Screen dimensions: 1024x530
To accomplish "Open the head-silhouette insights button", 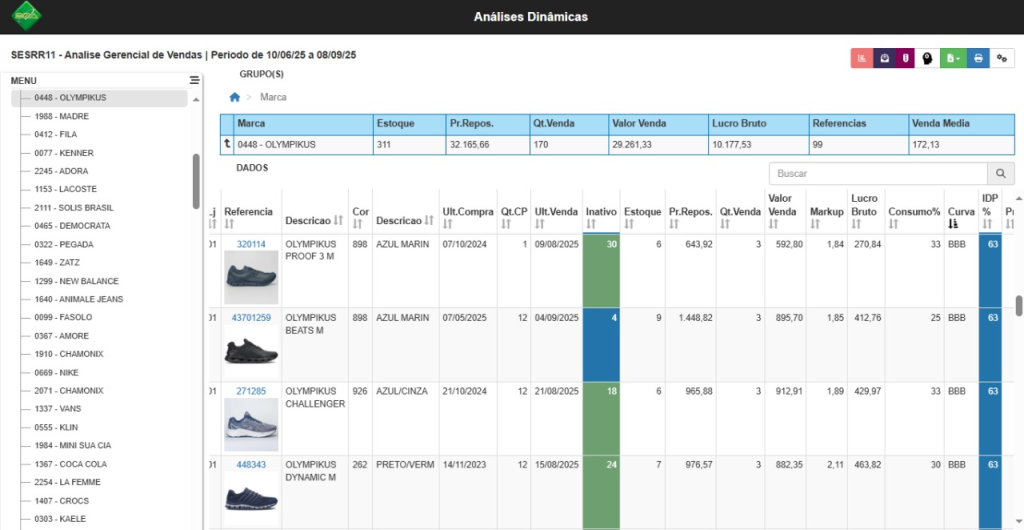I will point(927,58).
